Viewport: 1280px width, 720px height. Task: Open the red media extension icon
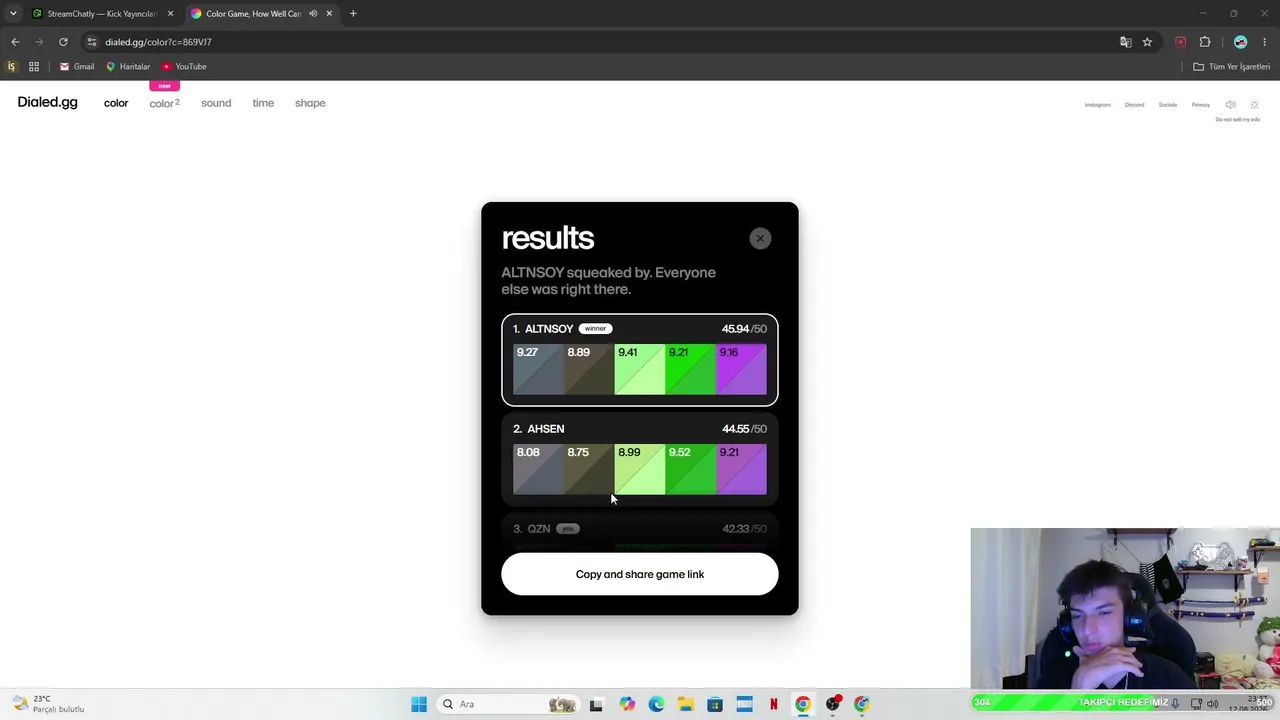coord(1181,42)
